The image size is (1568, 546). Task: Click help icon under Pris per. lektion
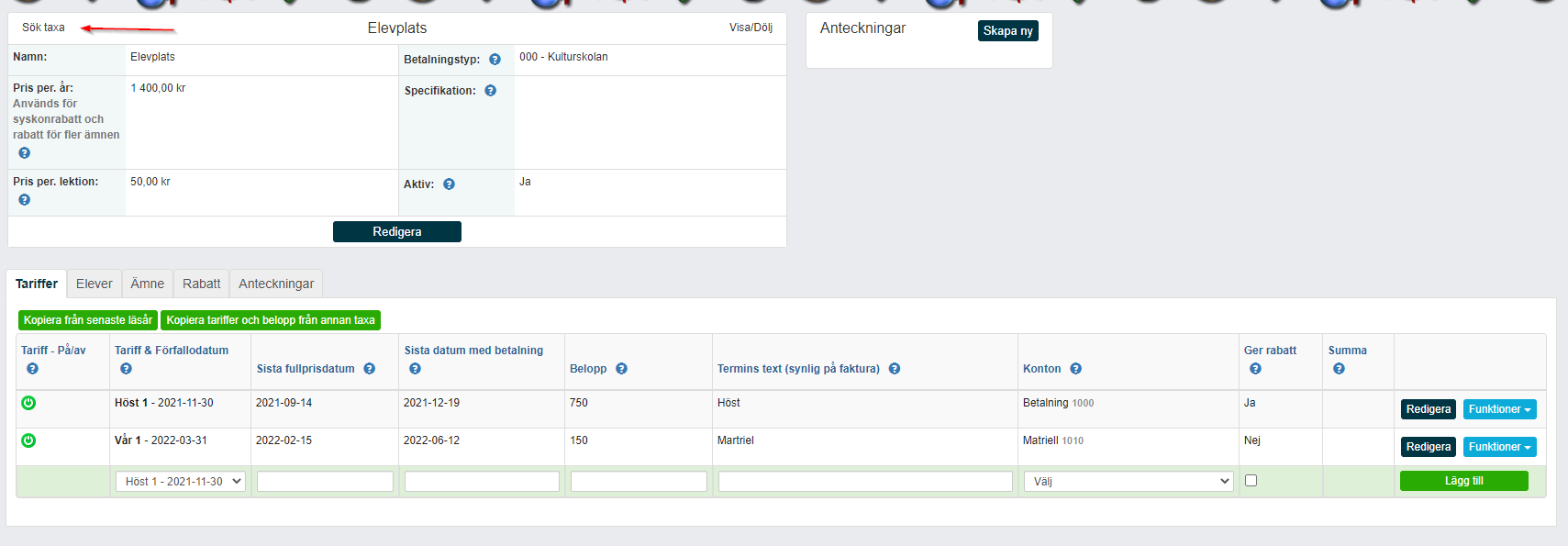pos(24,200)
